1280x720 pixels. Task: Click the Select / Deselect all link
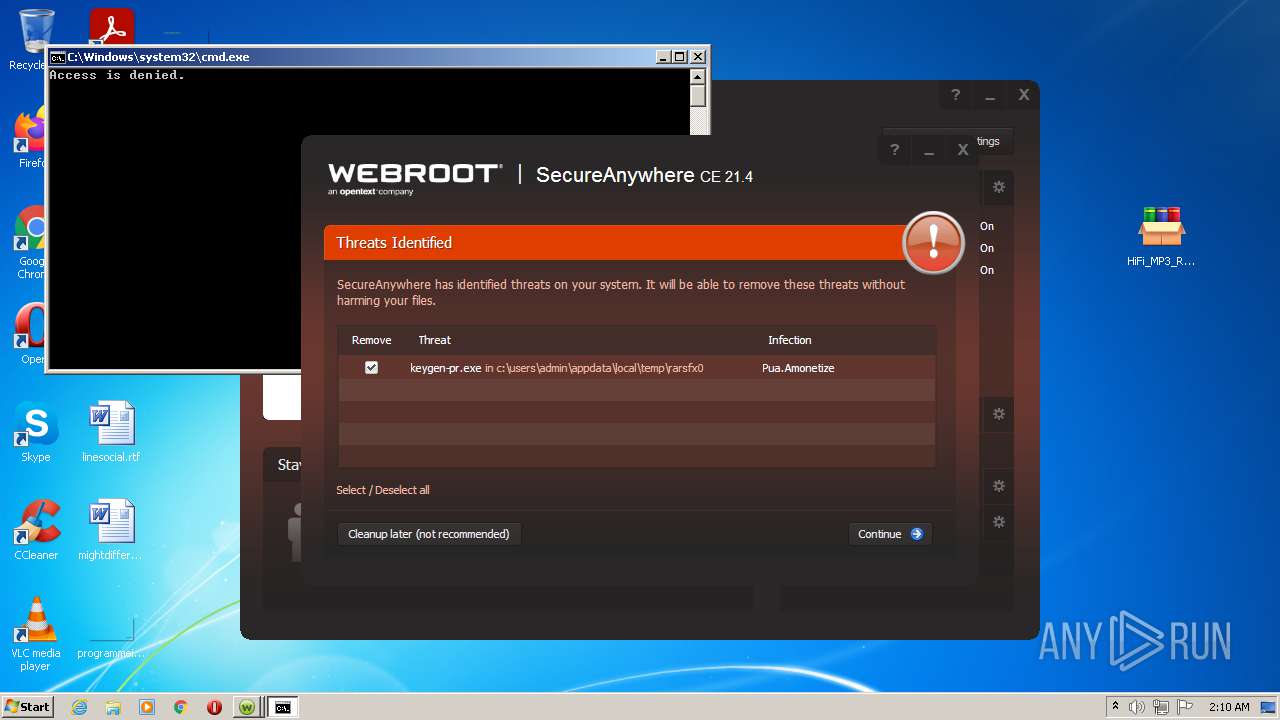coord(383,490)
